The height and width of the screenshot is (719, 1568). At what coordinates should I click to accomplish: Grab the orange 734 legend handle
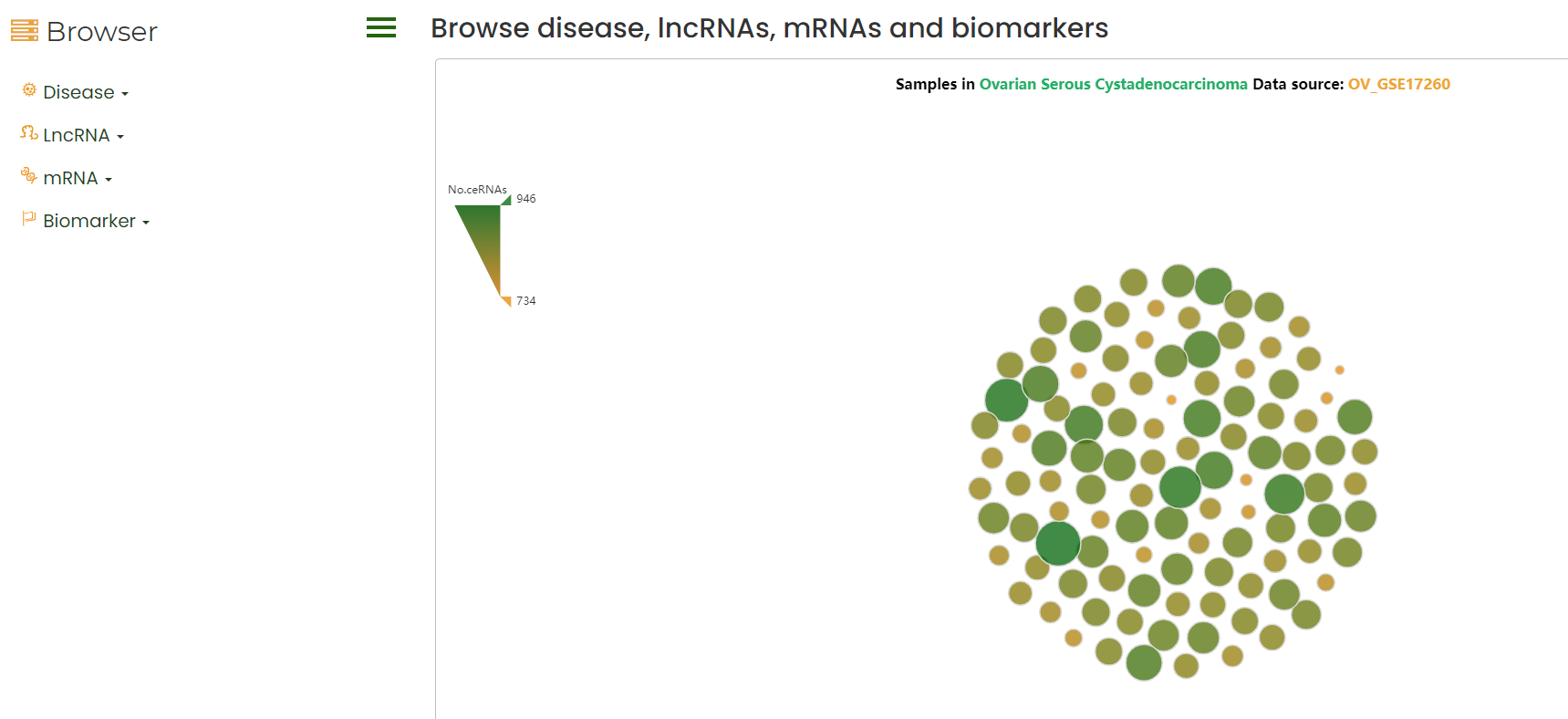pos(507,301)
